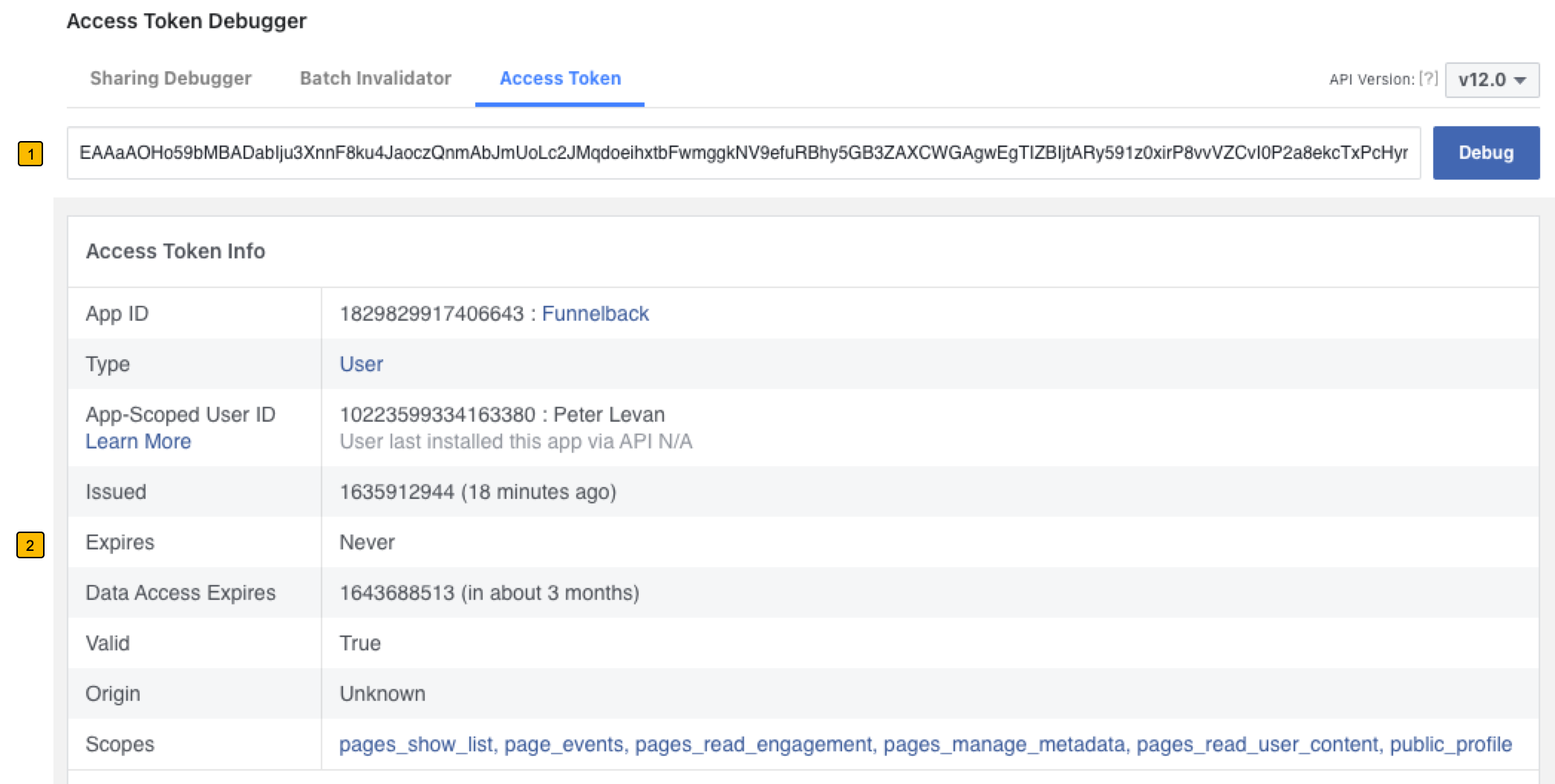Viewport: 1555px width, 784px height.
Task: Click the User token type link
Action: [361, 364]
